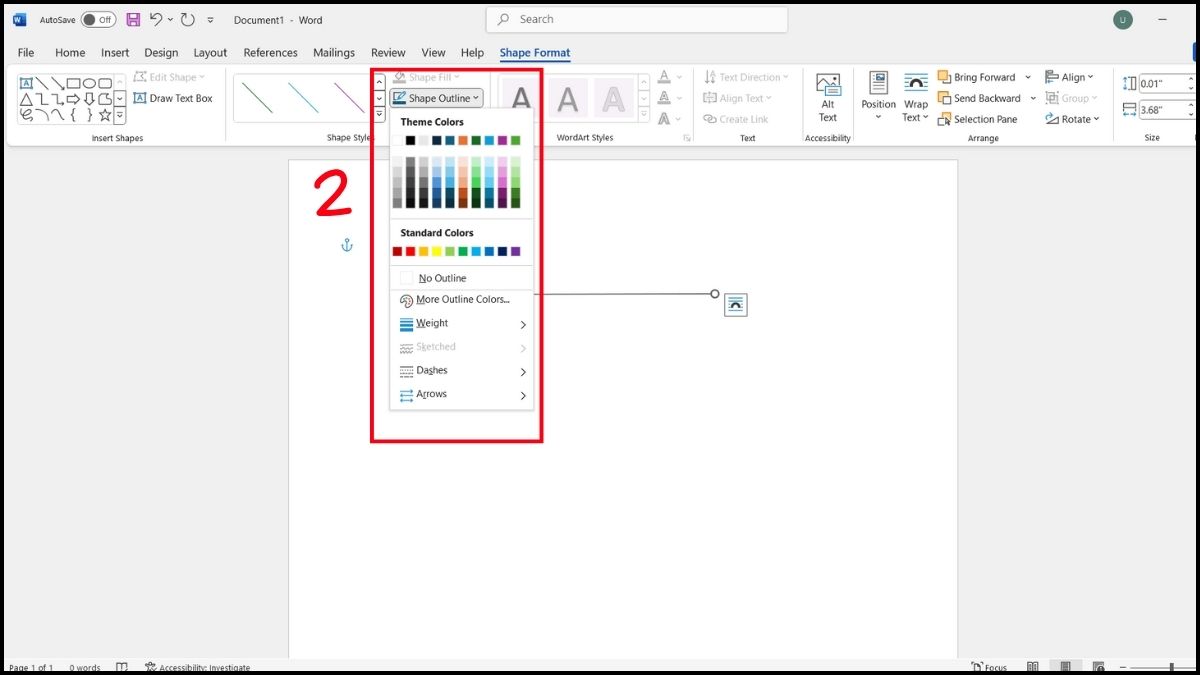Switch to the View tab
The width and height of the screenshot is (1200, 675).
click(433, 53)
